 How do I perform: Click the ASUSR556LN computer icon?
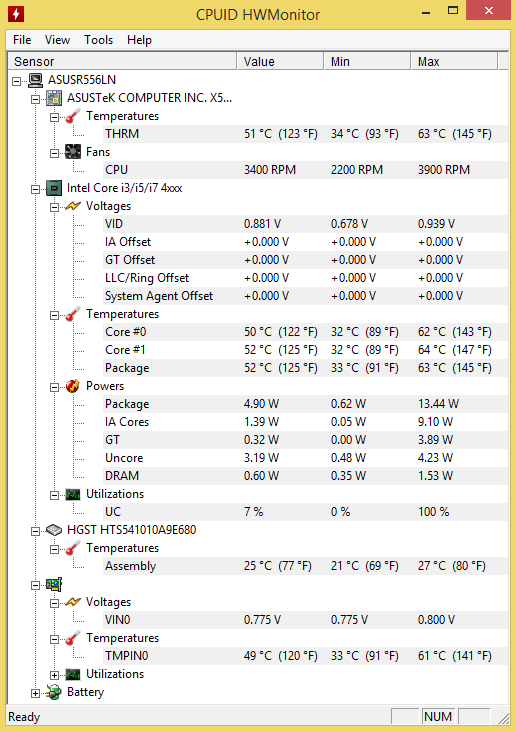35,80
